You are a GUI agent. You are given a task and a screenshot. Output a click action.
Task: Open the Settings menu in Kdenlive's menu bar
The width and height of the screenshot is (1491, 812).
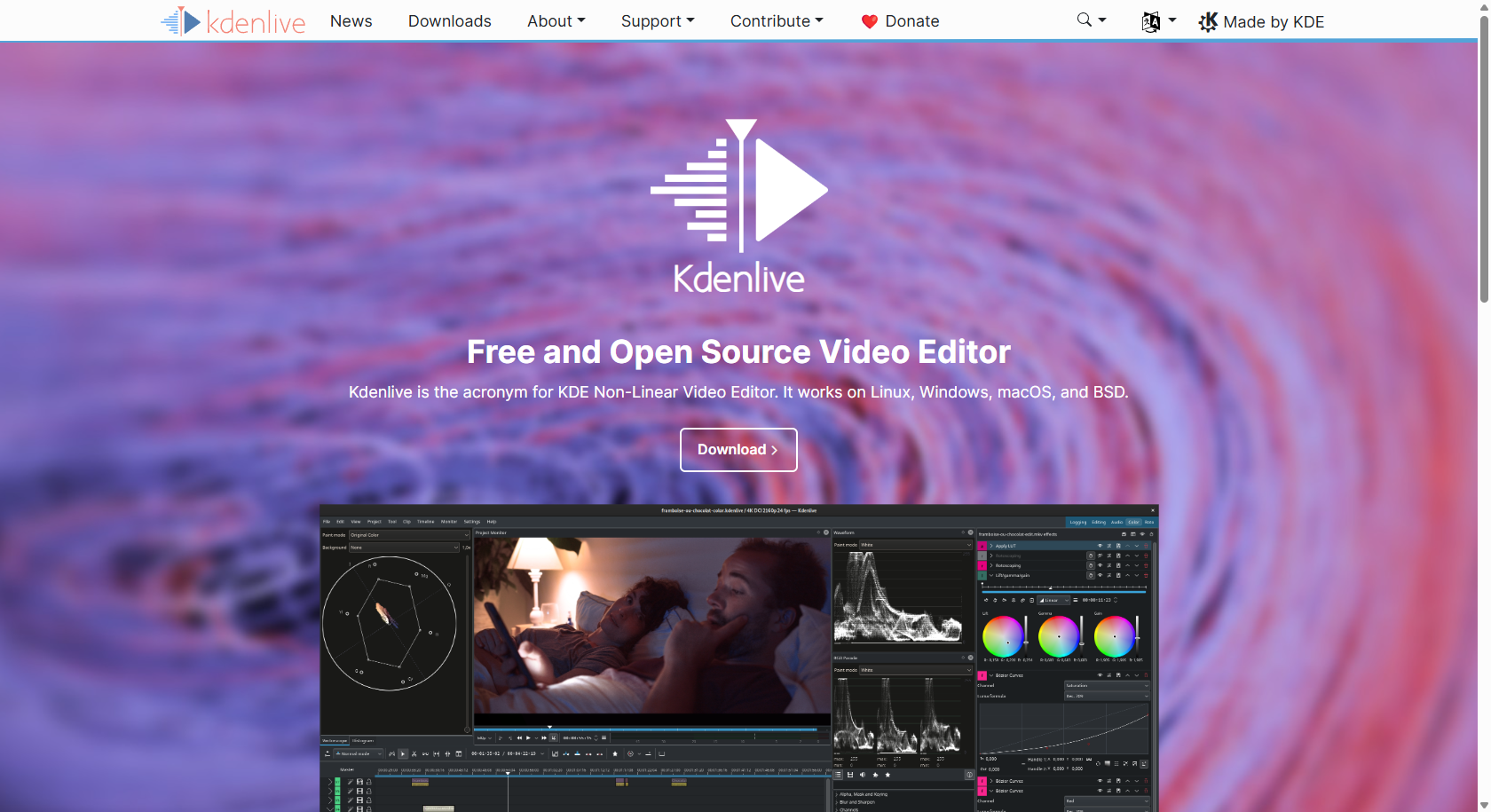471,522
